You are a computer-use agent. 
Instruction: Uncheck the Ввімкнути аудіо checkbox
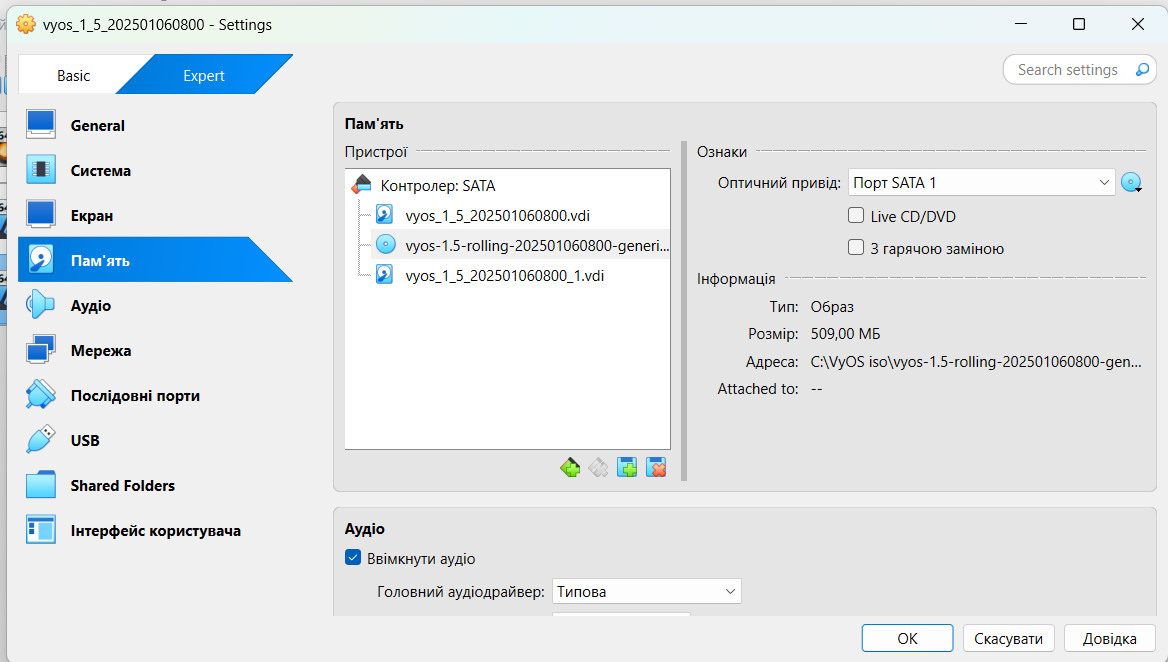(353, 558)
